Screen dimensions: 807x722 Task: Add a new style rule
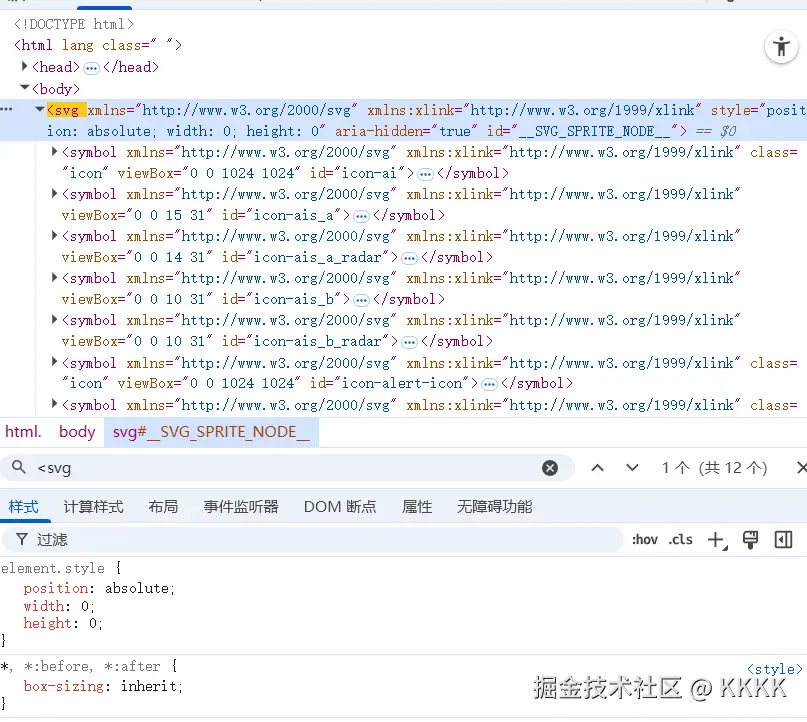coord(717,540)
